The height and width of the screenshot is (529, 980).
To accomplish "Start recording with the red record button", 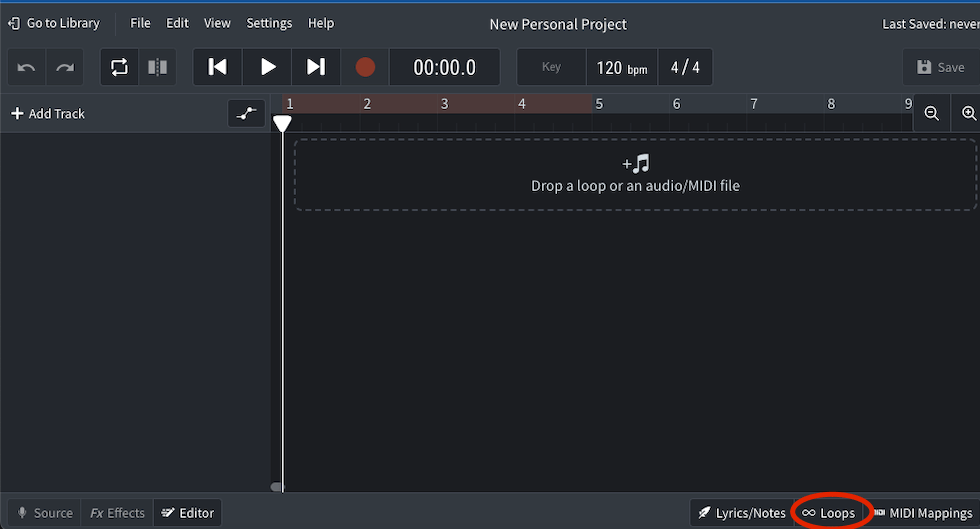I will 365,67.
